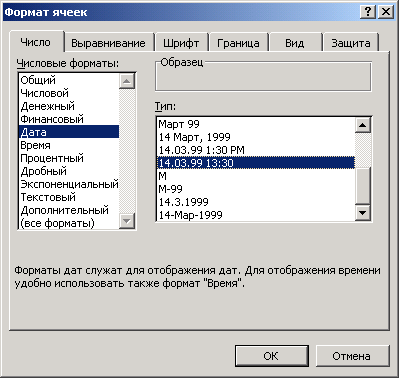Select the Числовой number format
Image resolution: width=399 pixels, height=378 pixels.
point(69,93)
